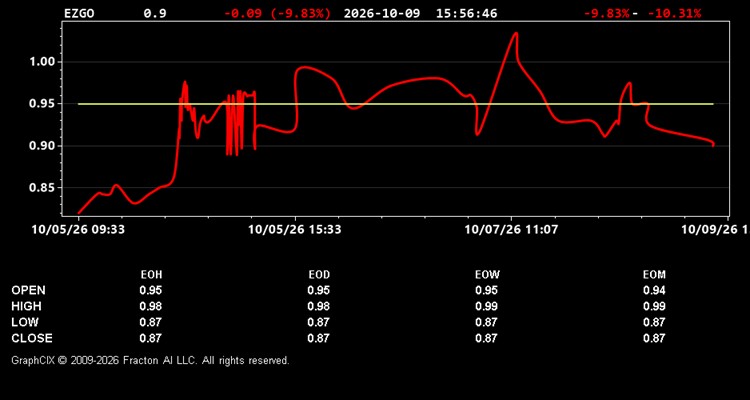
Task: Click the 10/05/26 09:33 x-axis label
Action: click(x=78, y=230)
